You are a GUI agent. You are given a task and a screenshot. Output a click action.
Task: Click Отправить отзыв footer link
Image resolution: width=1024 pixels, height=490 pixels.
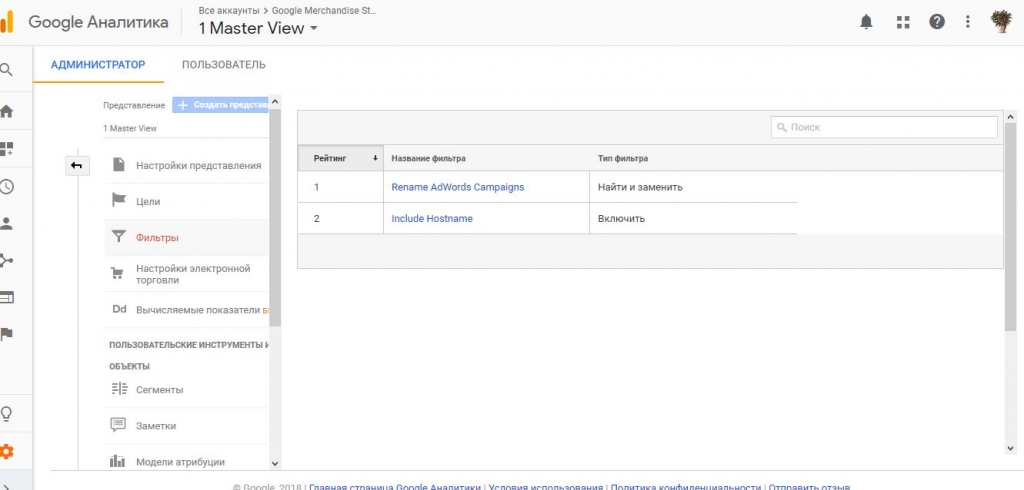tap(809, 487)
